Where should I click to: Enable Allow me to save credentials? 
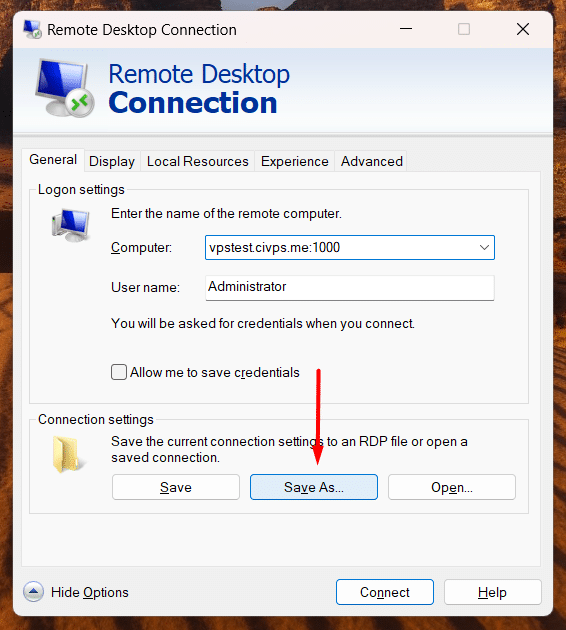pyautogui.click(x=119, y=372)
